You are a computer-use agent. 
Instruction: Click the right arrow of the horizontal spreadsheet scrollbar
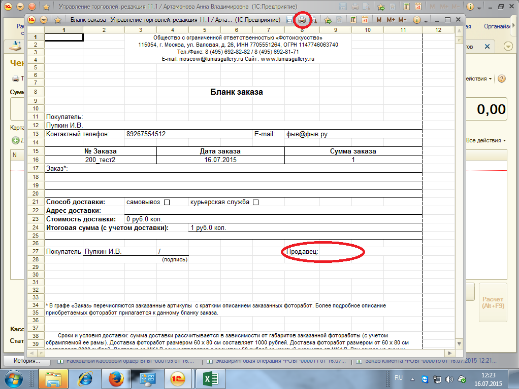click(x=449, y=353)
